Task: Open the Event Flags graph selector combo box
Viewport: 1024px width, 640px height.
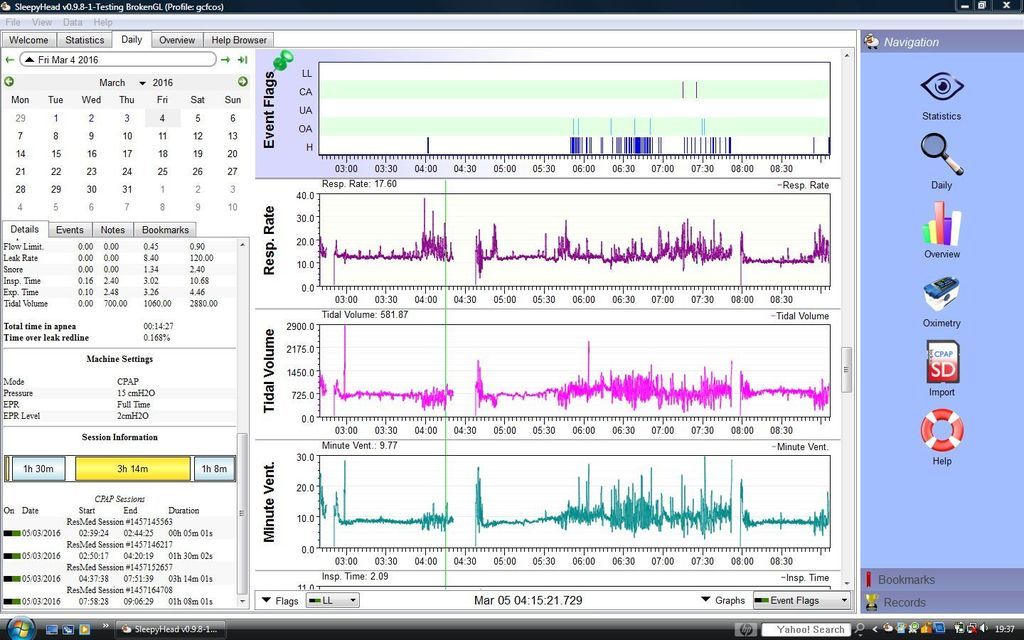Action: tap(801, 600)
